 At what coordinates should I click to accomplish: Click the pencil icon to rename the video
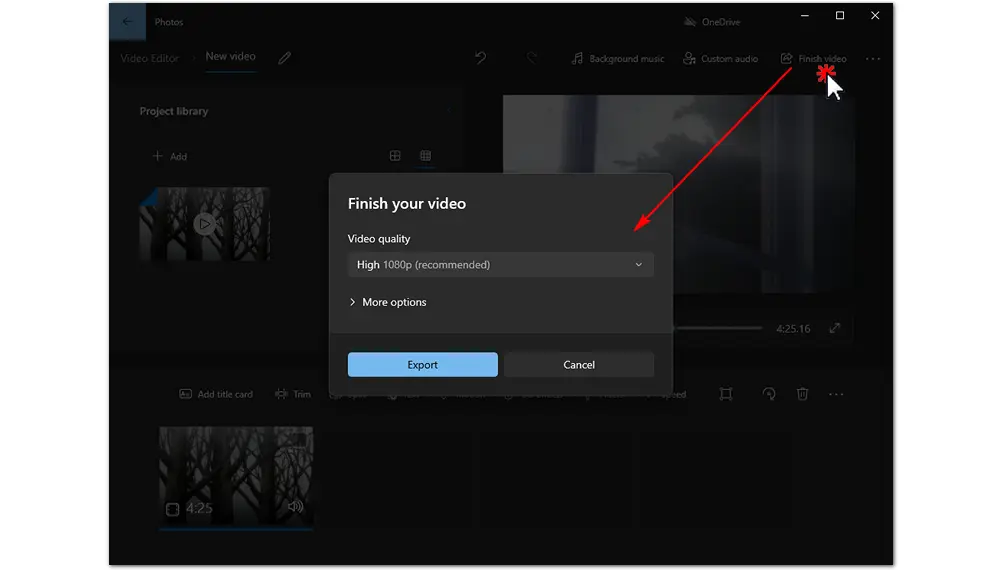285,58
